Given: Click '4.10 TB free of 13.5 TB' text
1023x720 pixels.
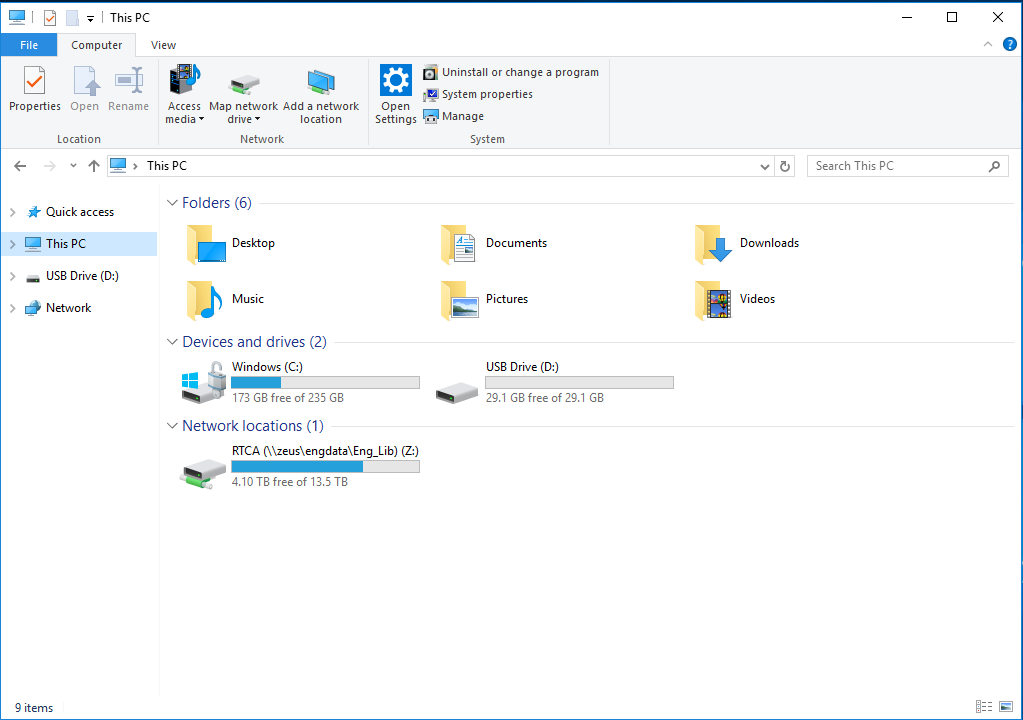Looking at the screenshot, I should click(x=290, y=482).
